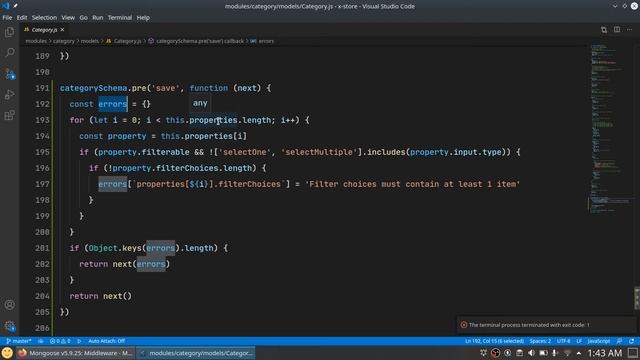Expand hidden system tray icons arrow

coord(579,353)
